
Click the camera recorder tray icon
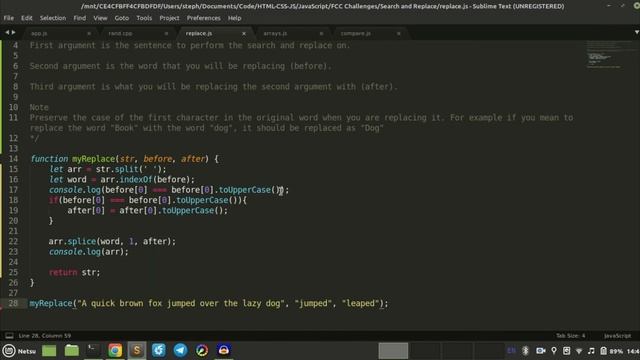coord(541,351)
